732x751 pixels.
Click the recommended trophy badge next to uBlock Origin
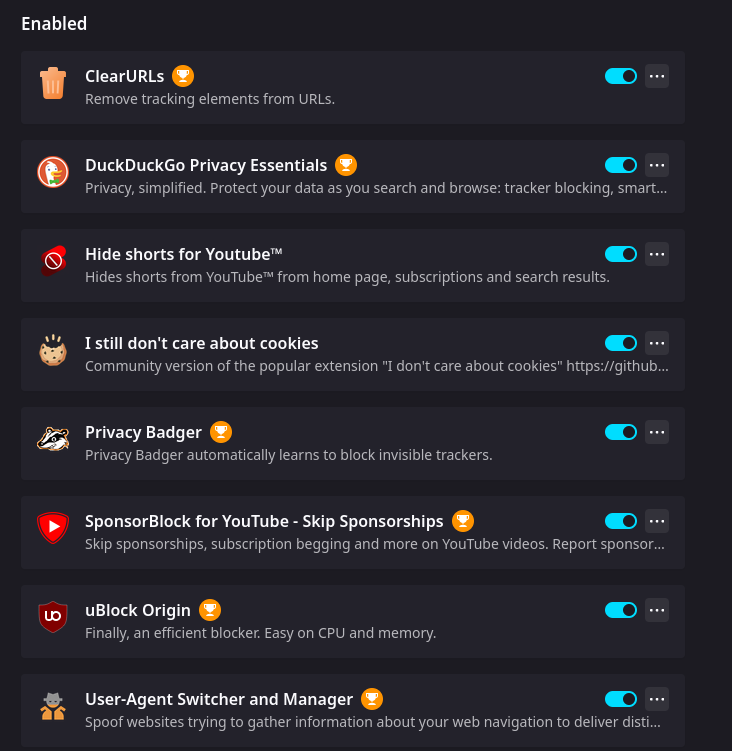click(210, 610)
